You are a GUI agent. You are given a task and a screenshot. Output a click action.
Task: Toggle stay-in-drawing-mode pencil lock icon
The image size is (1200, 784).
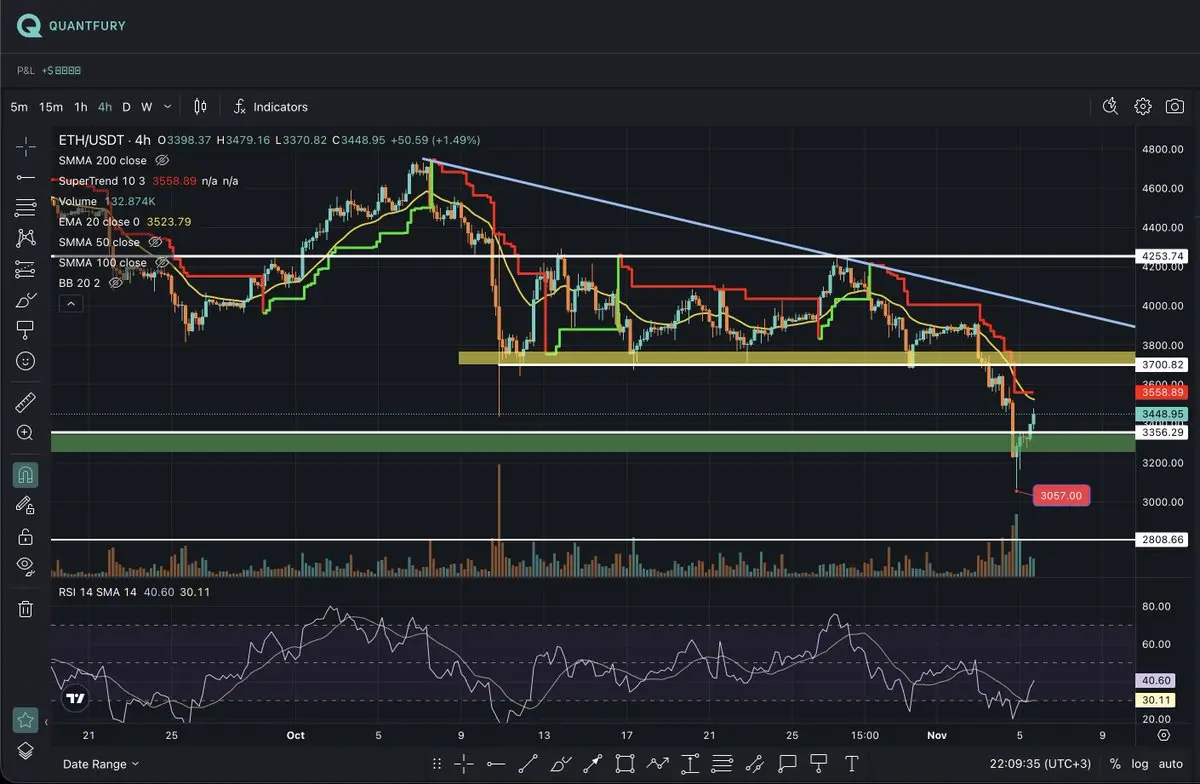point(25,505)
